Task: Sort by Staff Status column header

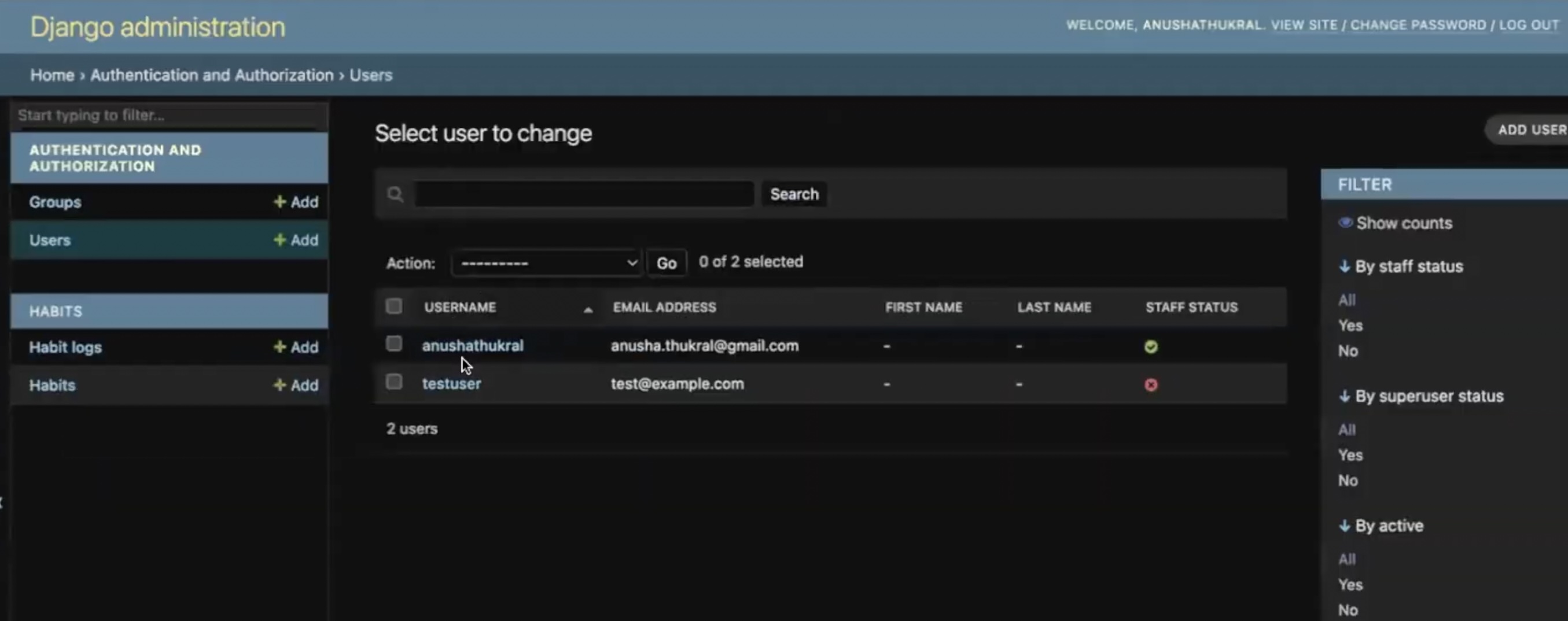Action: [1191, 308]
